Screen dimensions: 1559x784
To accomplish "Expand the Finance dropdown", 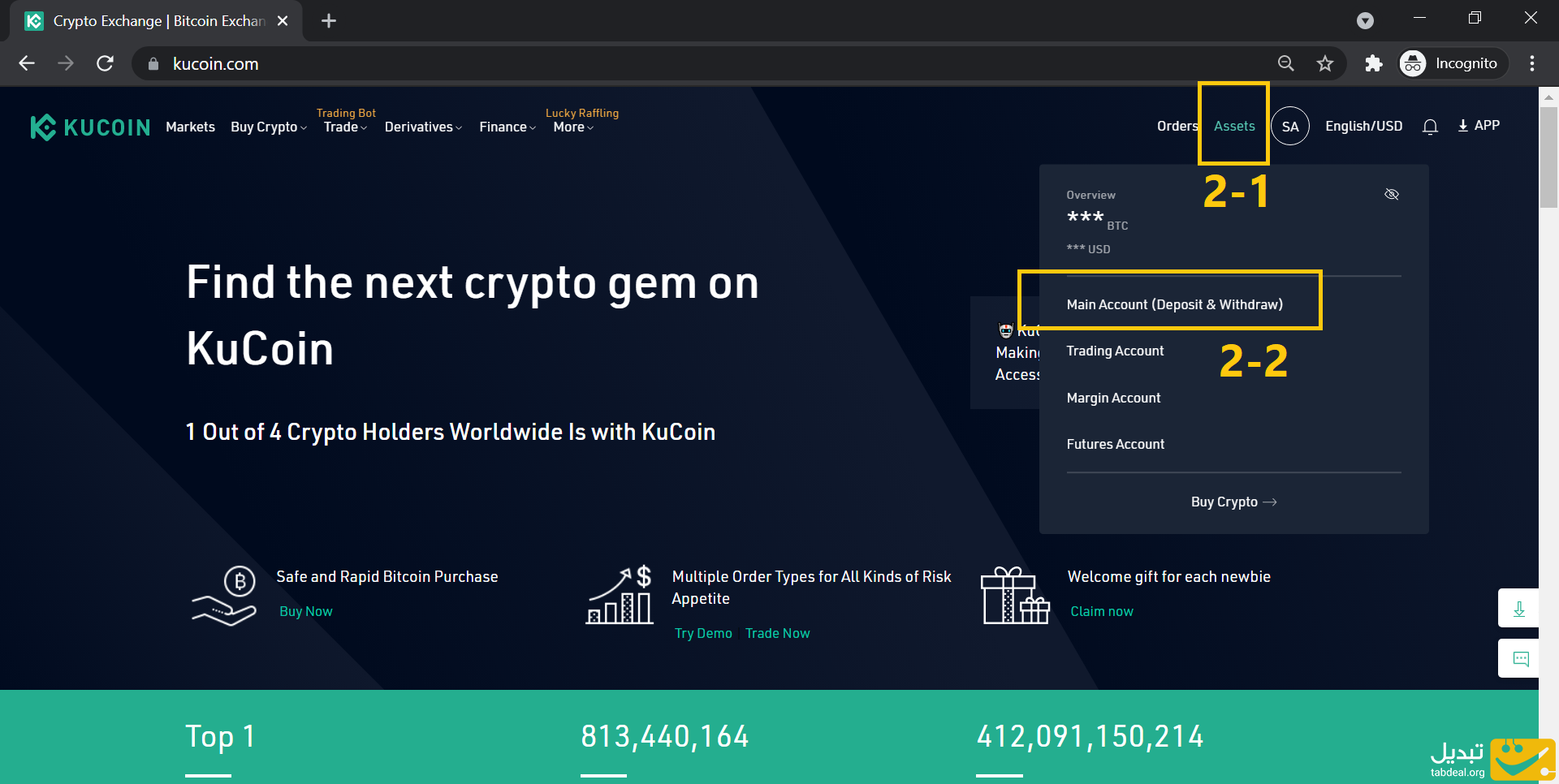I will (507, 127).
